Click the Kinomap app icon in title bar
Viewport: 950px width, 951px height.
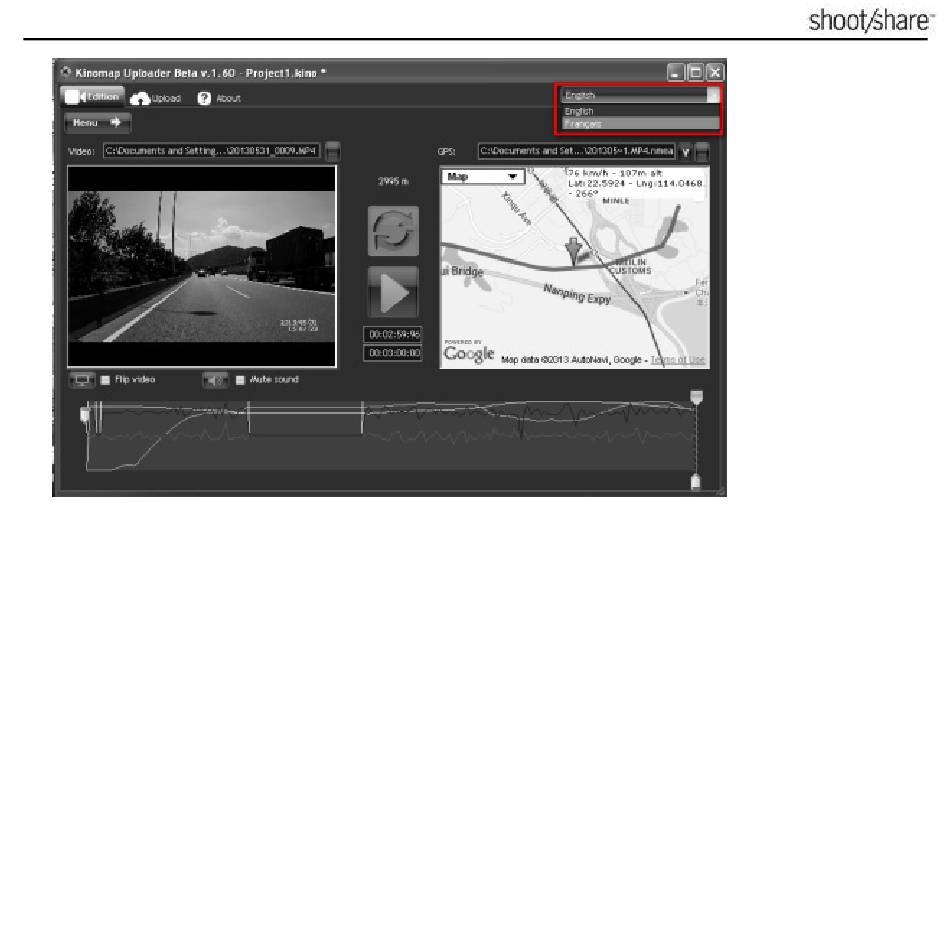tap(66, 72)
